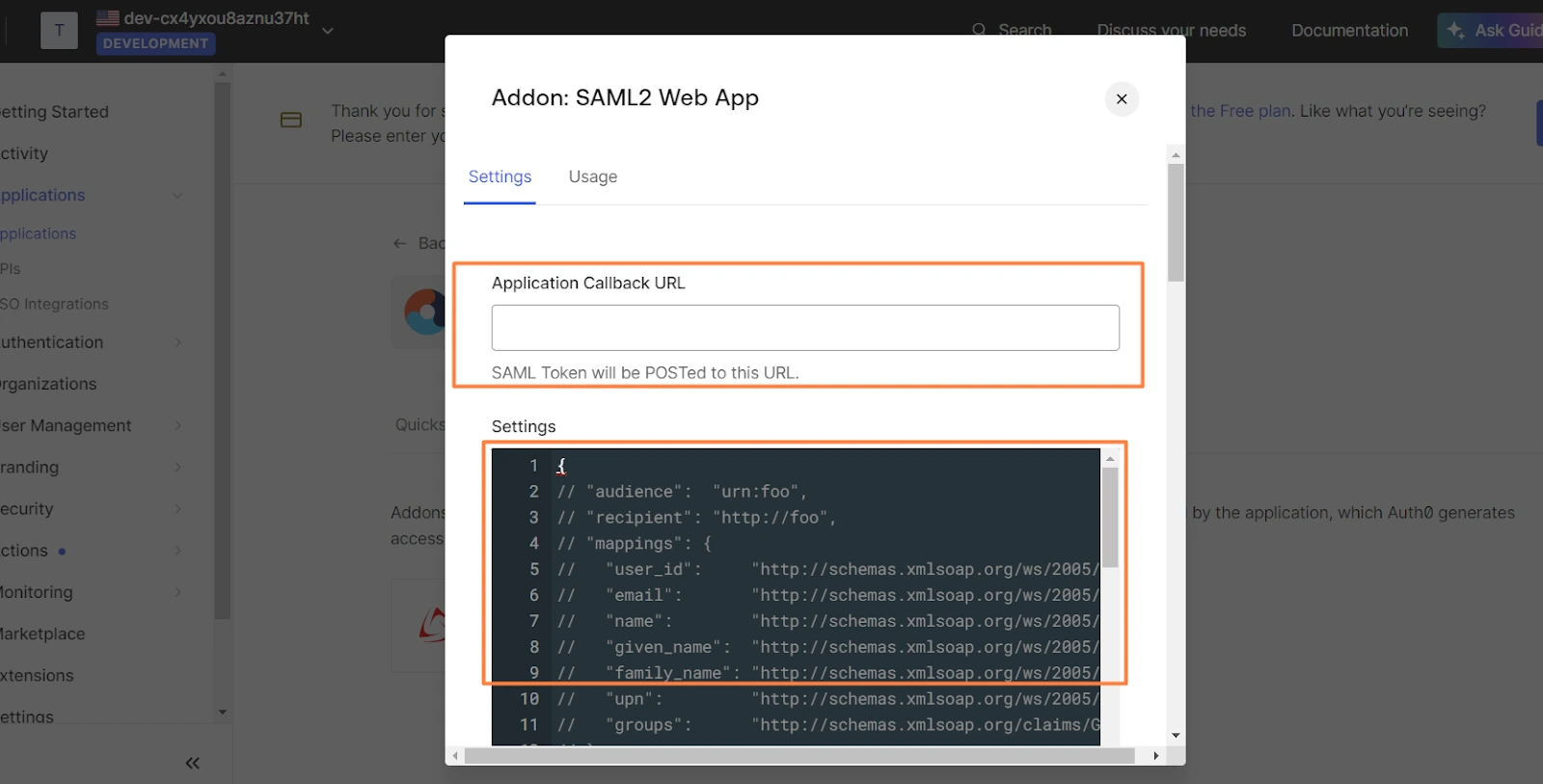Click the tenant name dev-cx4yxou8aznu37ht
The height and width of the screenshot is (784, 1543).
pos(216,18)
